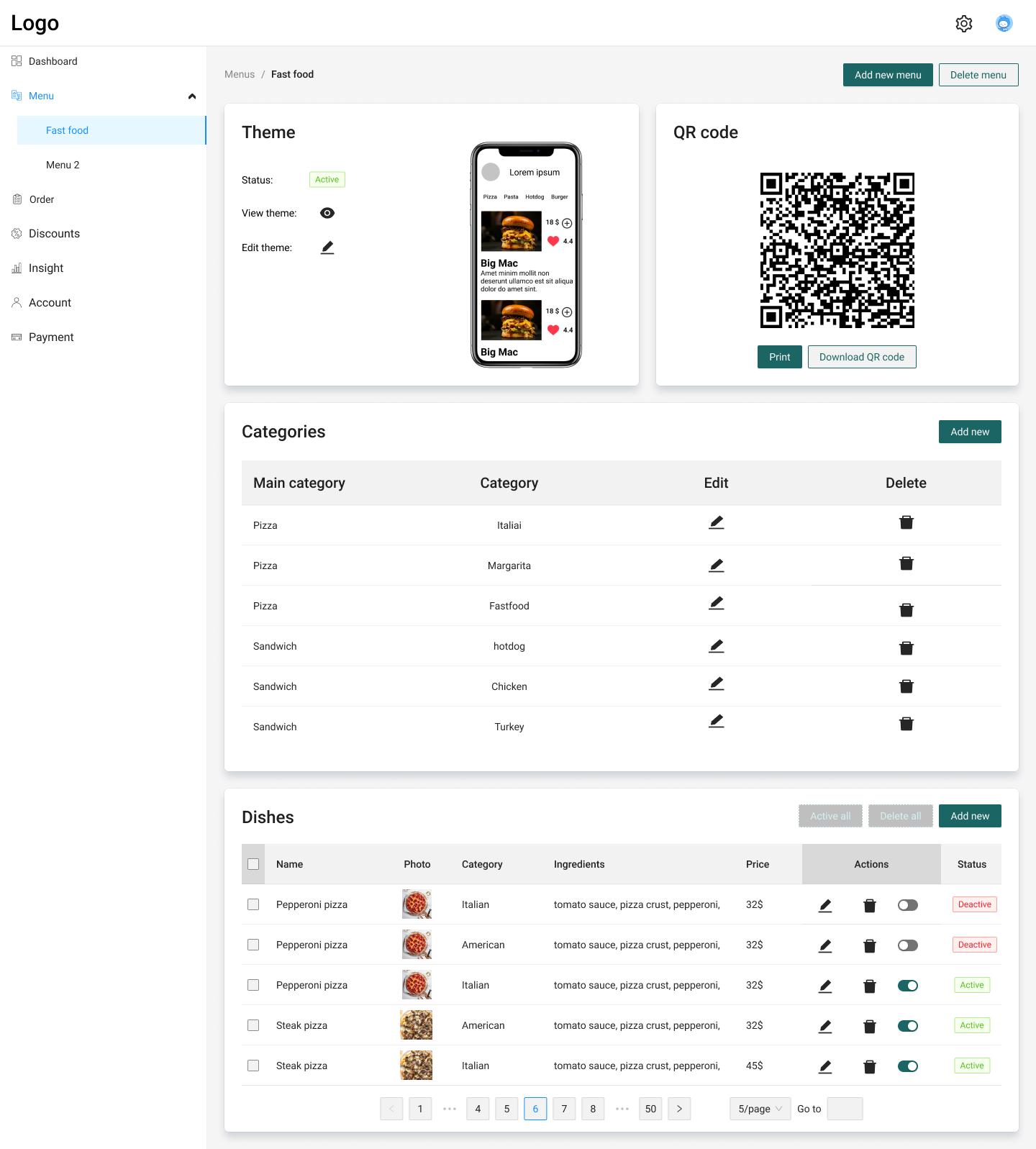
Task: Disable the American Steak pizza toggle
Action: (908, 1026)
